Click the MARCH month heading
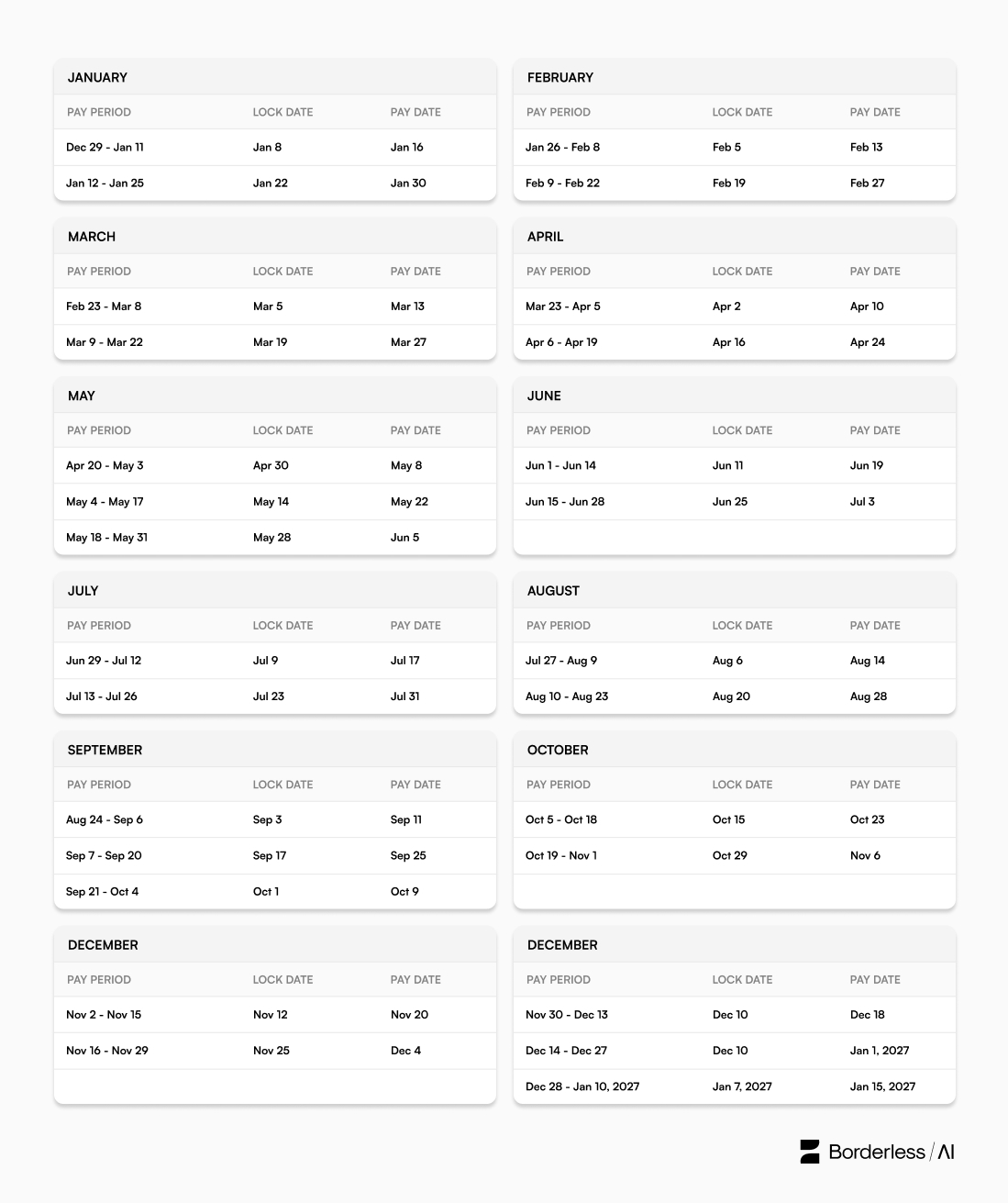 click(x=92, y=237)
